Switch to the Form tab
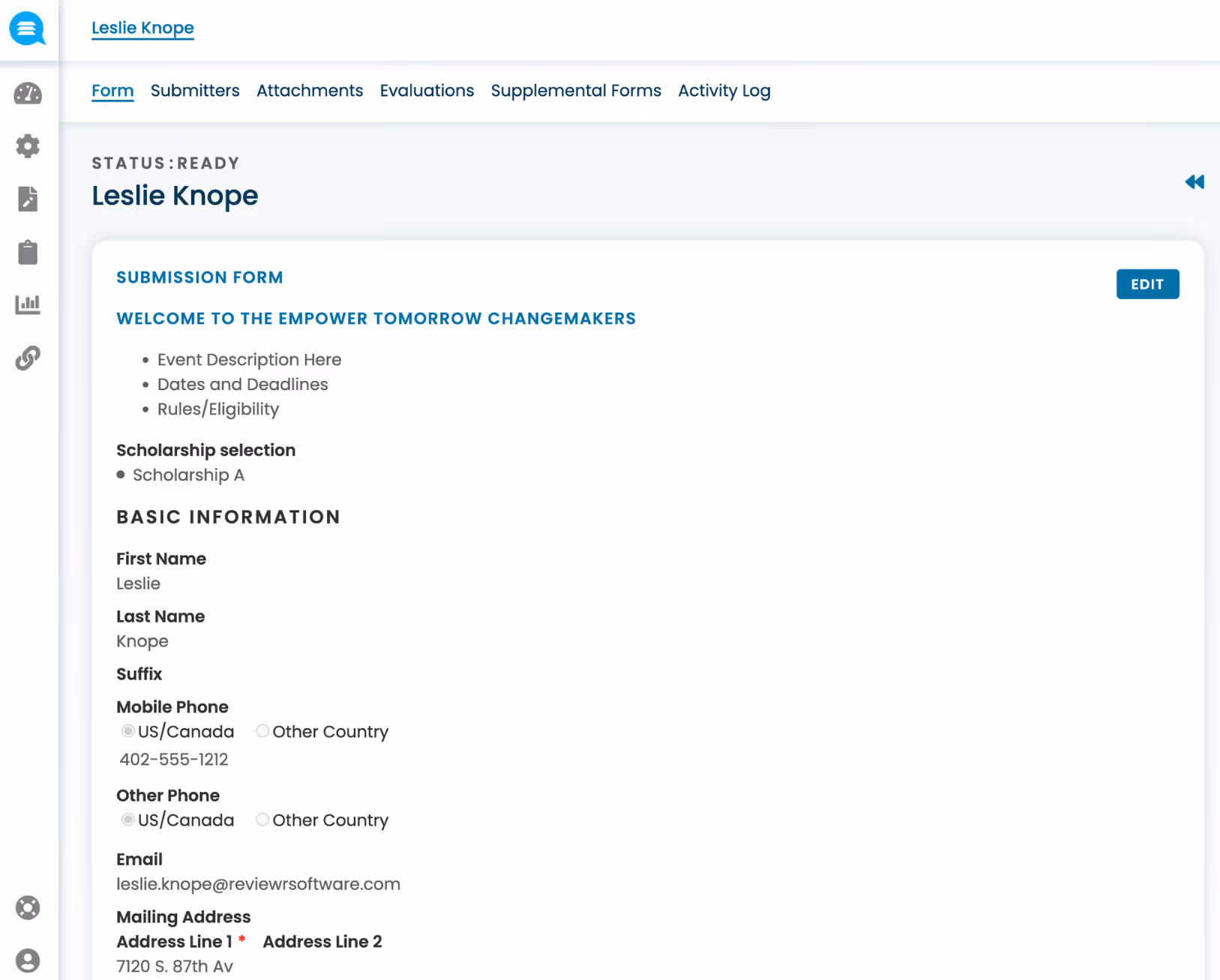This screenshot has height=980, width=1220. point(112,91)
